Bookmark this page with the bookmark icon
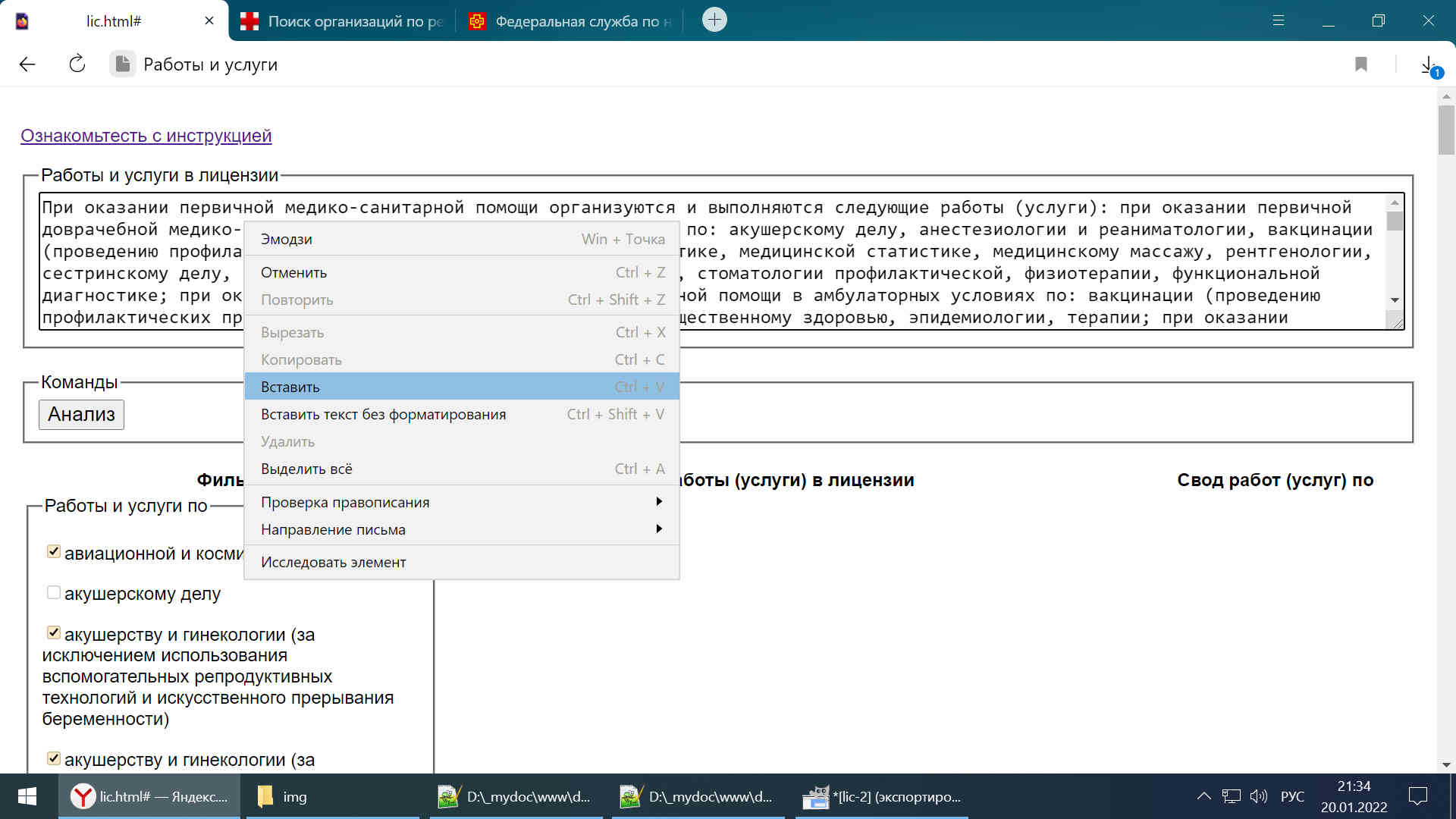This screenshot has width=1456, height=819. [x=1361, y=64]
